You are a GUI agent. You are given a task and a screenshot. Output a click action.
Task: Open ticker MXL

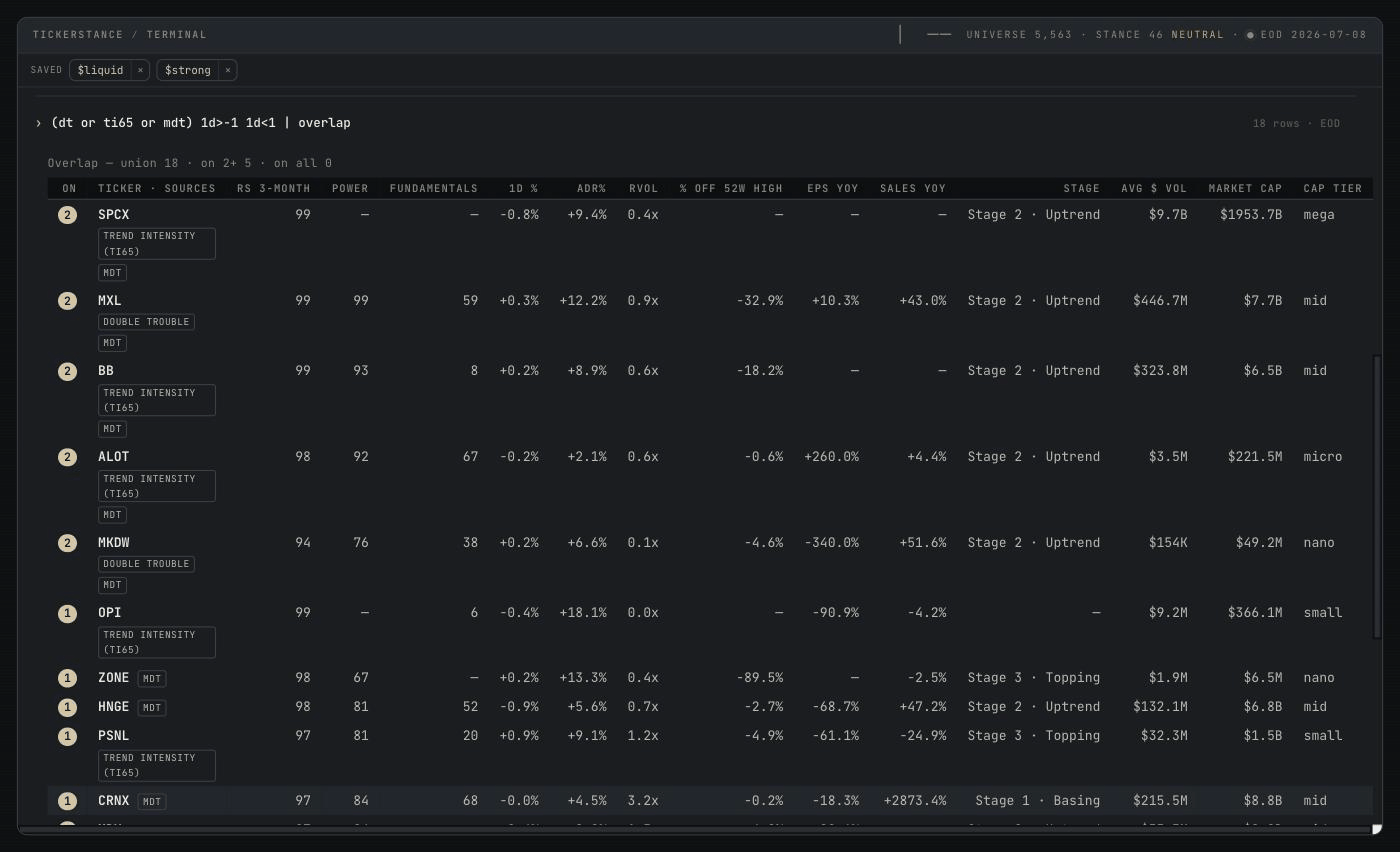pos(110,301)
